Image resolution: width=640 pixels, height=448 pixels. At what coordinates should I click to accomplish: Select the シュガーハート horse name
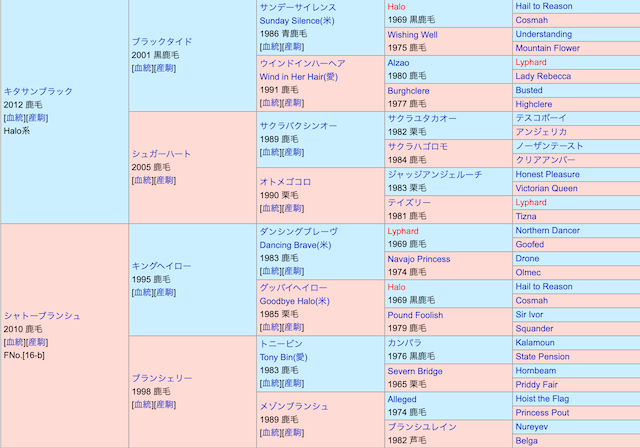click(161, 154)
